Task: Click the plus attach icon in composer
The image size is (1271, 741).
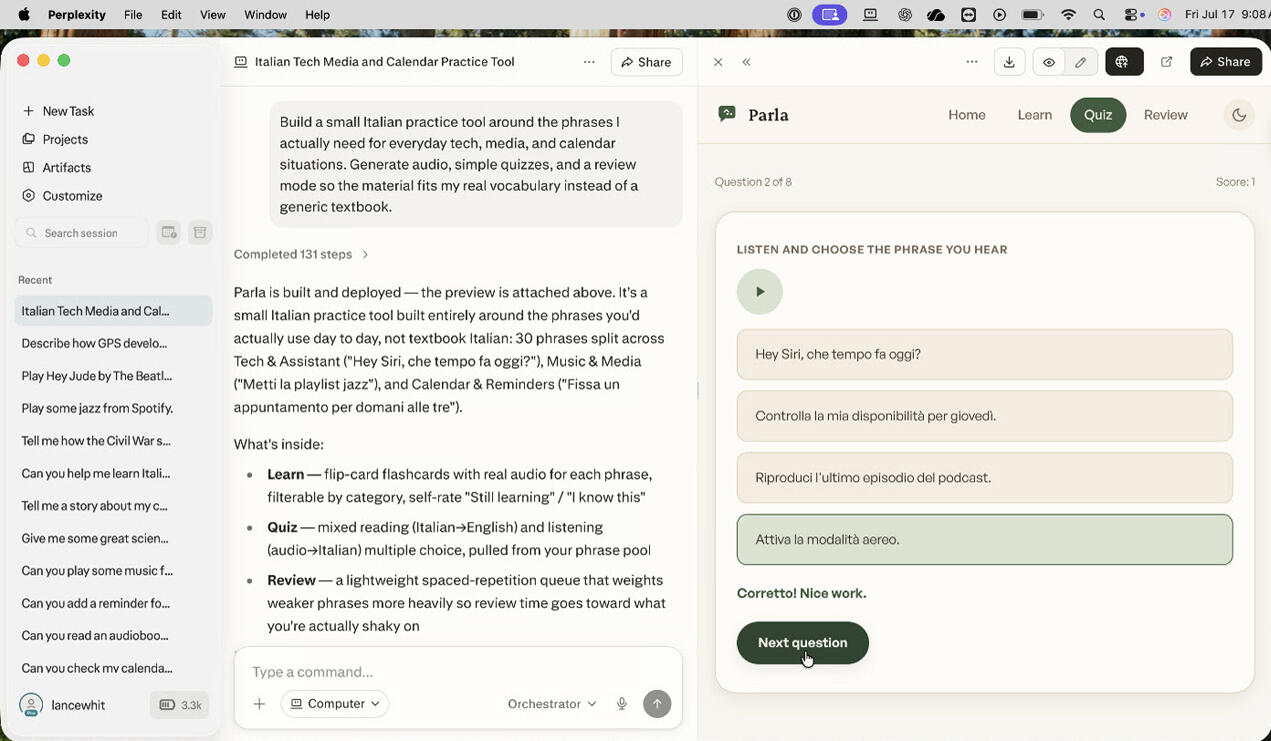Action: point(259,704)
